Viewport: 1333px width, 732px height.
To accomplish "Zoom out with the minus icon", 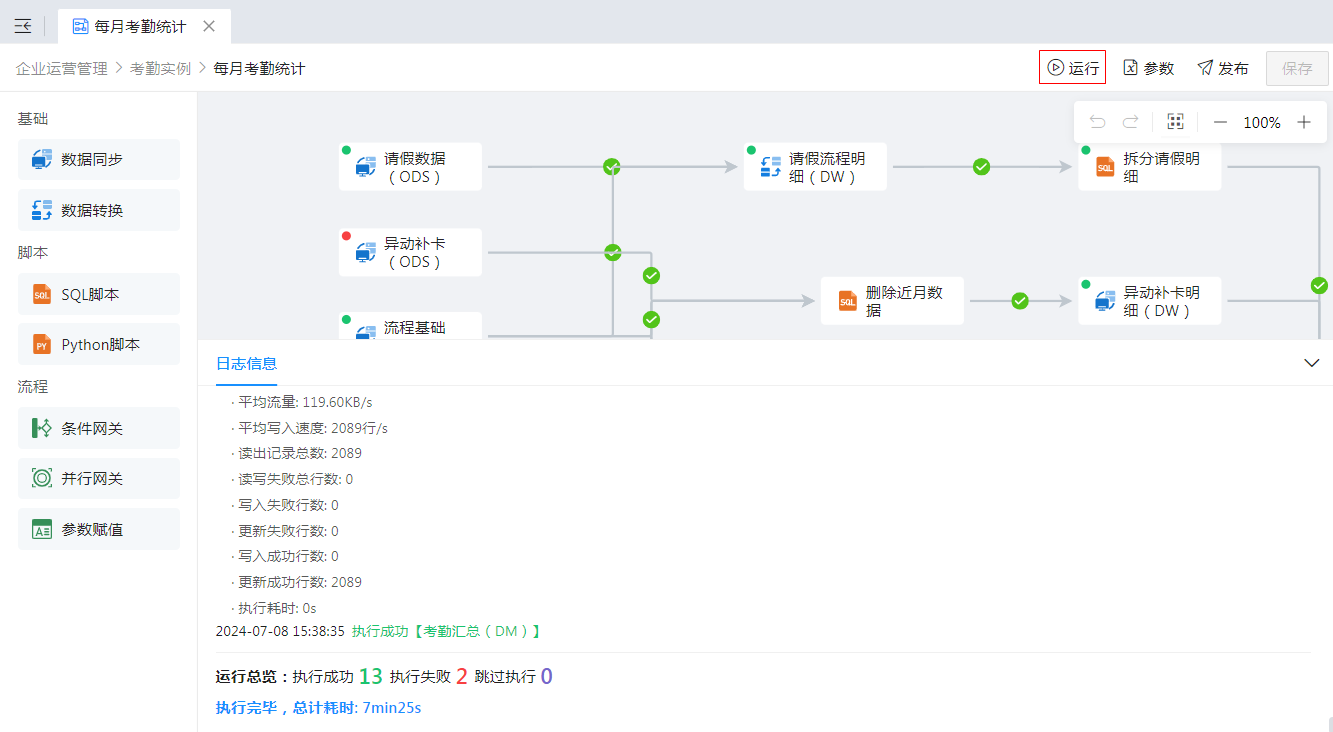I will click(x=1220, y=122).
